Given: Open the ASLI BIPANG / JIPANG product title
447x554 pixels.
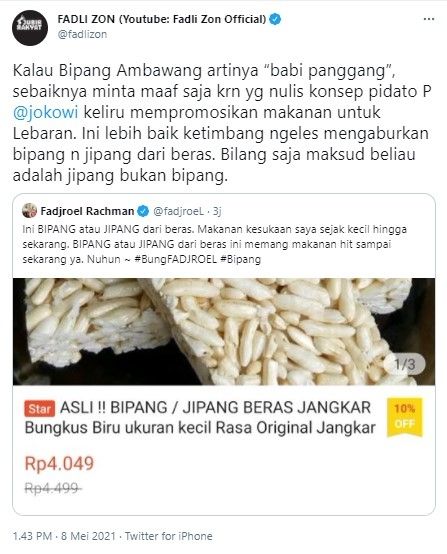Looking at the screenshot, I should [200, 418].
